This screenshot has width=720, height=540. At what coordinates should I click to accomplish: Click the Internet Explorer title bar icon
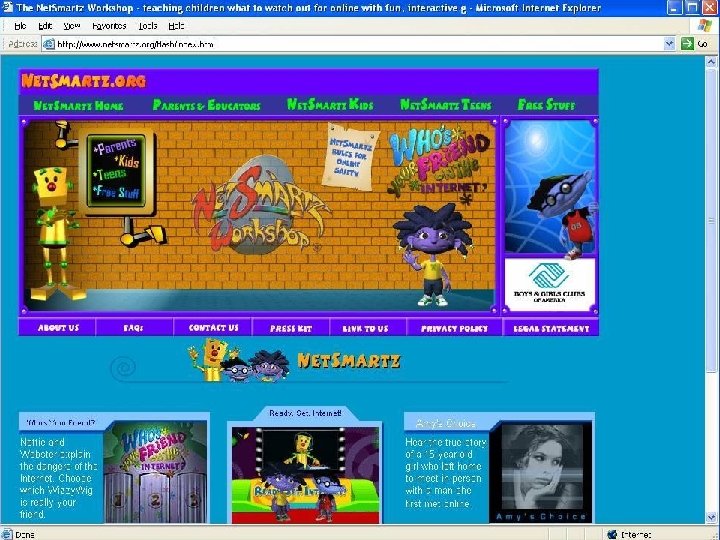point(7,7)
